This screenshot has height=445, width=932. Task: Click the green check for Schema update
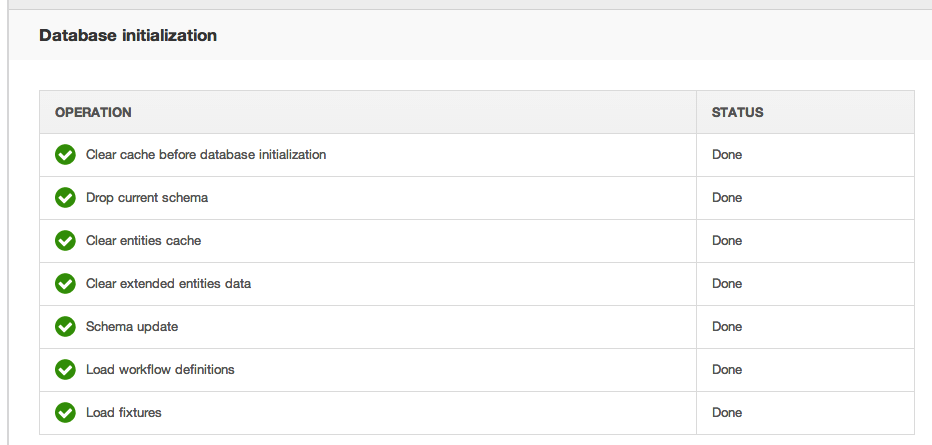65,326
